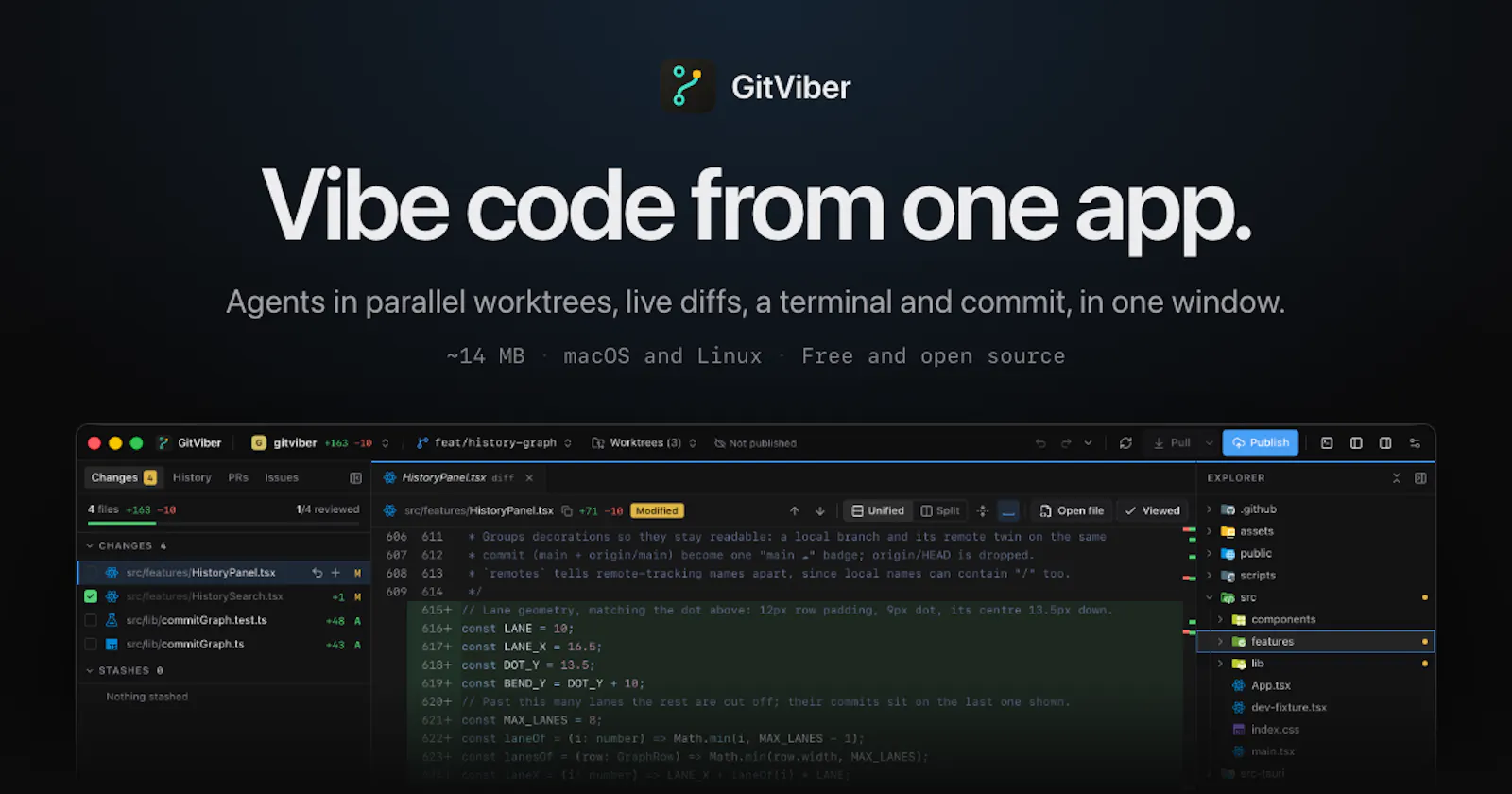Open the feat/history-graph branch dropdown
Viewport: 1512px width, 794px height.
(494, 443)
